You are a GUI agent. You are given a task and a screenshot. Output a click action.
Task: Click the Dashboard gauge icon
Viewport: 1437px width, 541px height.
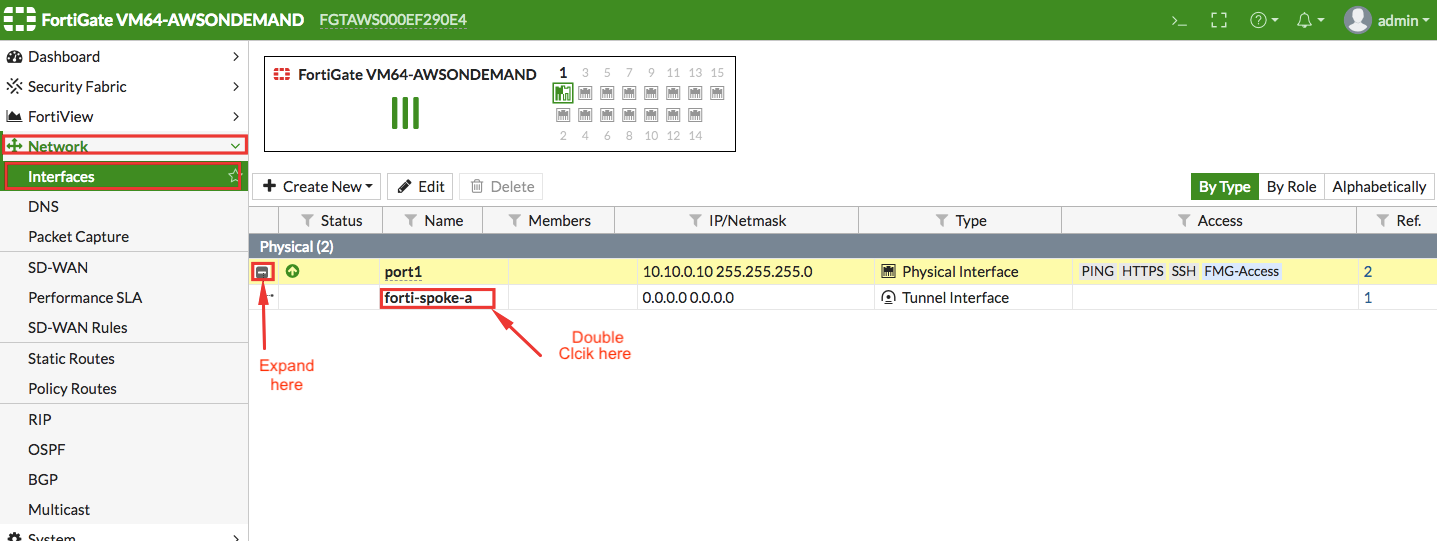click(15, 57)
